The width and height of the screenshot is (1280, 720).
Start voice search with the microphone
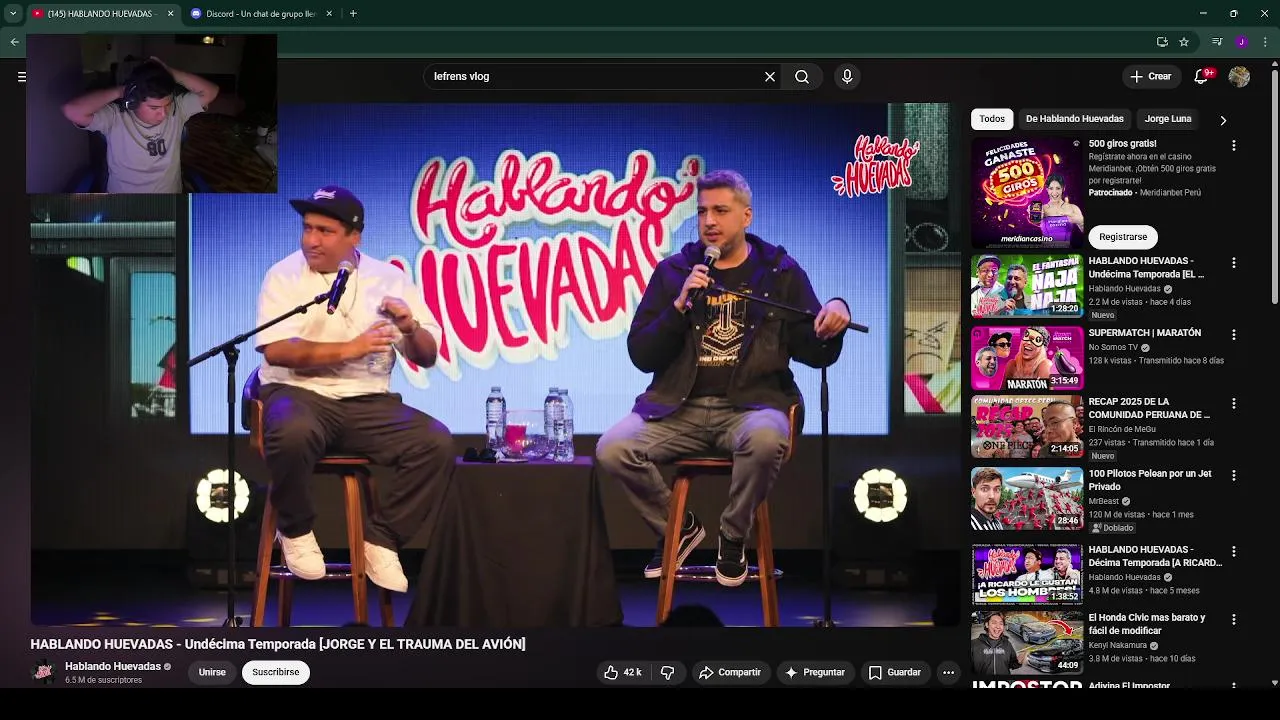coord(847,77)
